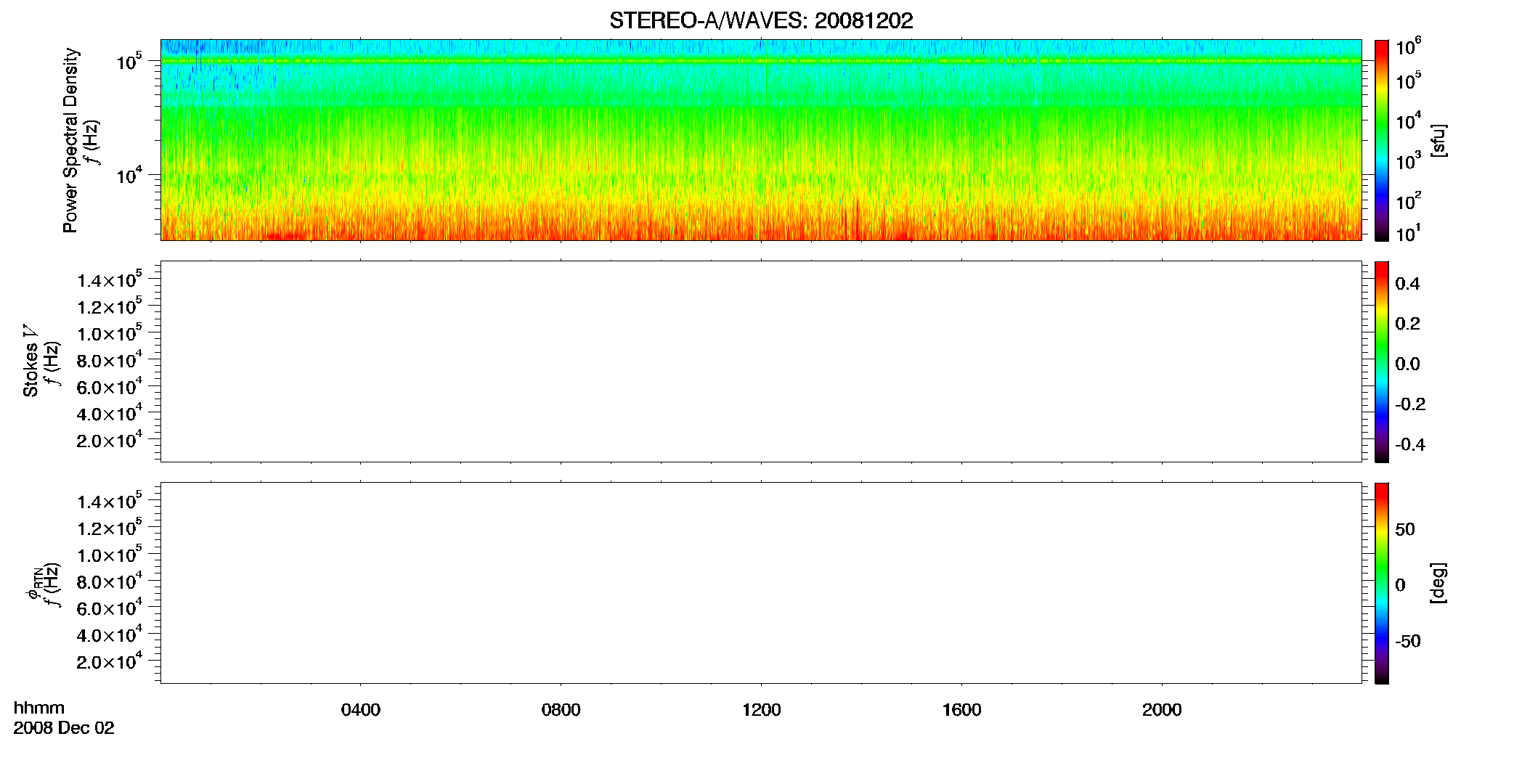Click the Stokes V color bar
The height and width of the screenshot is (784, 1522).
[x=1381, y=362]
